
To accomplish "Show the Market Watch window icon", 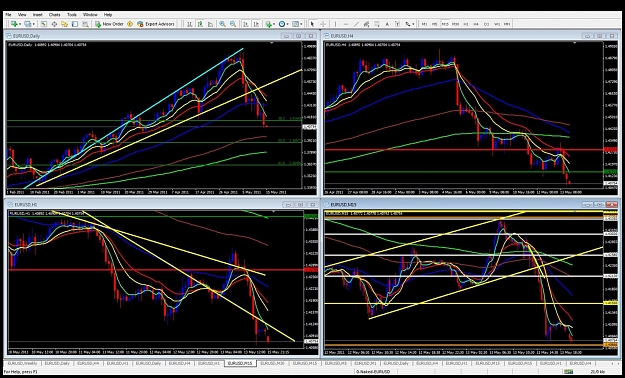I will point(43,24).
